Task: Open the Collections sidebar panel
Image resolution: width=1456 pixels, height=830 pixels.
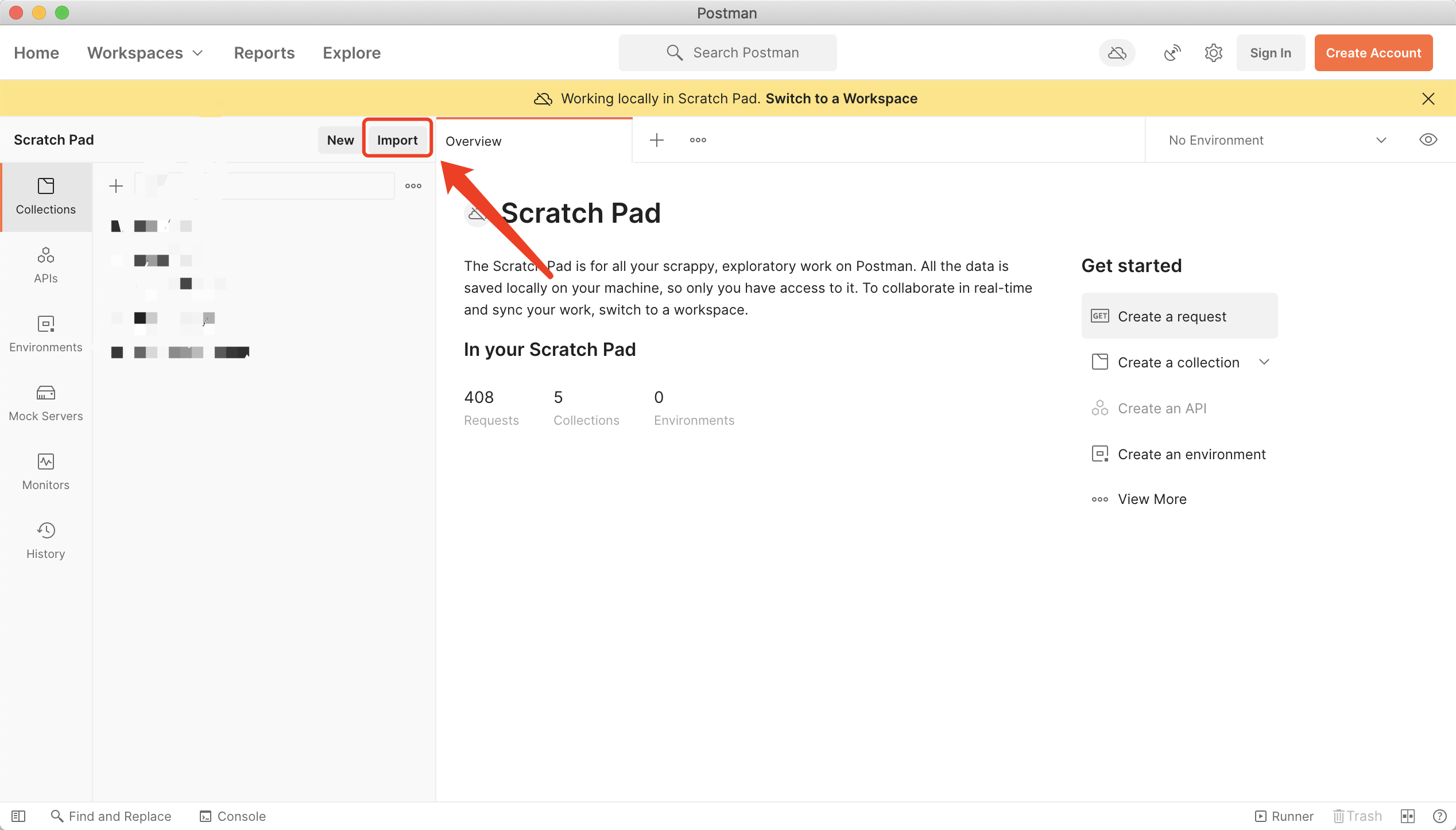Action: [x=45, y=196]
